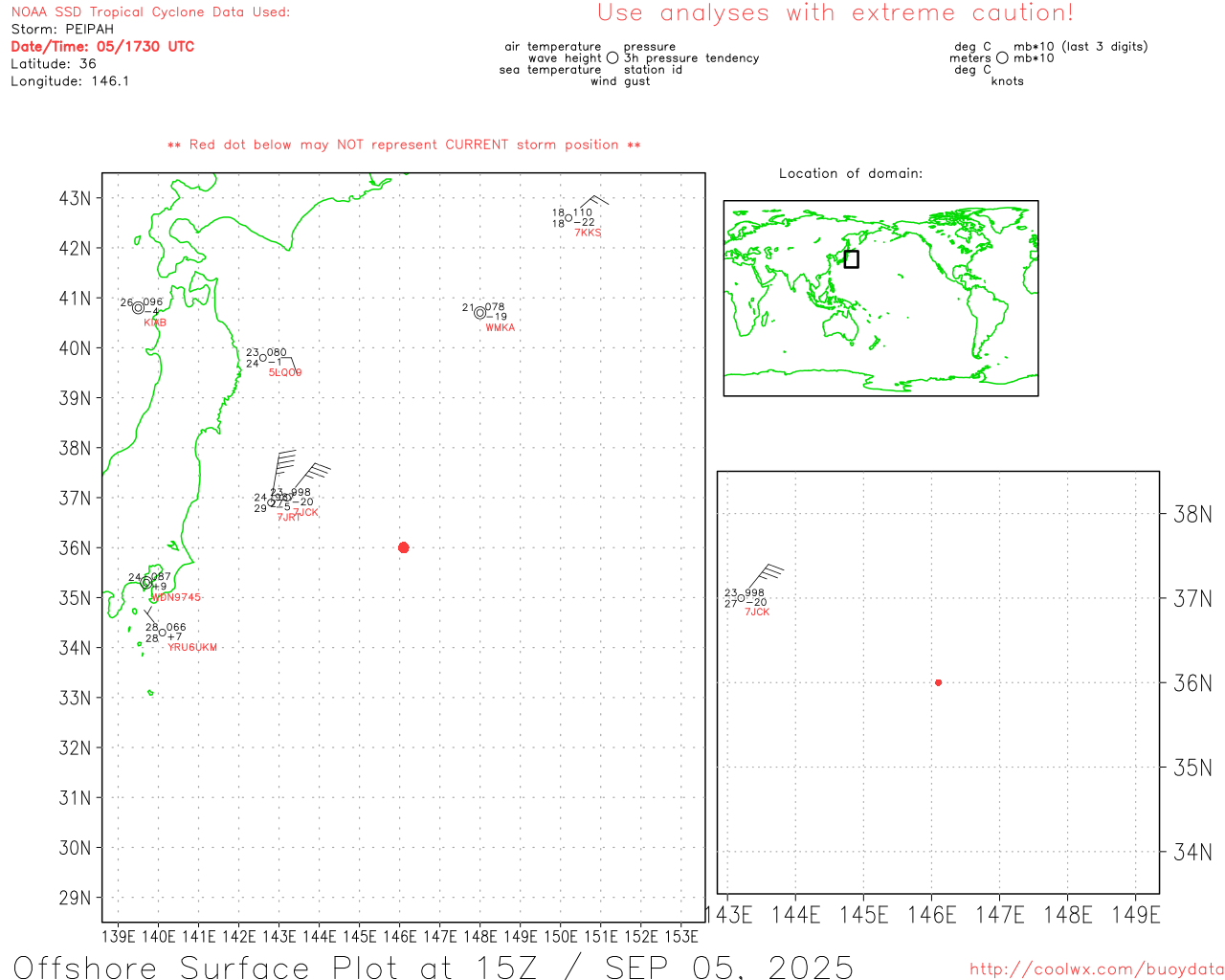Select the 7KKS station circle marker

(568, 218)
